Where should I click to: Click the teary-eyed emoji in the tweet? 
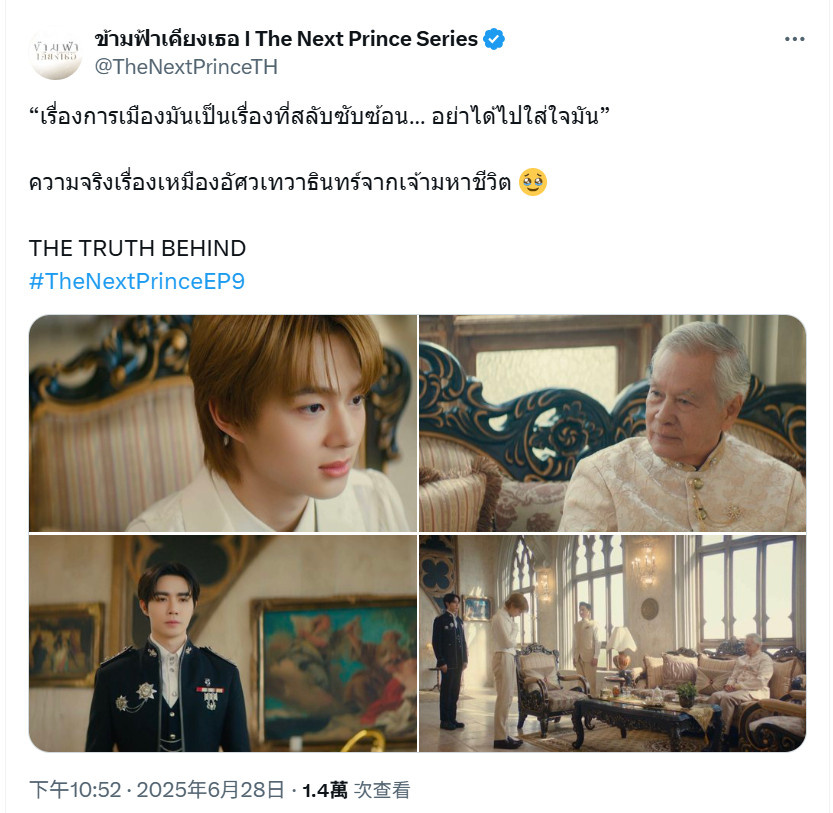[533, 182]
